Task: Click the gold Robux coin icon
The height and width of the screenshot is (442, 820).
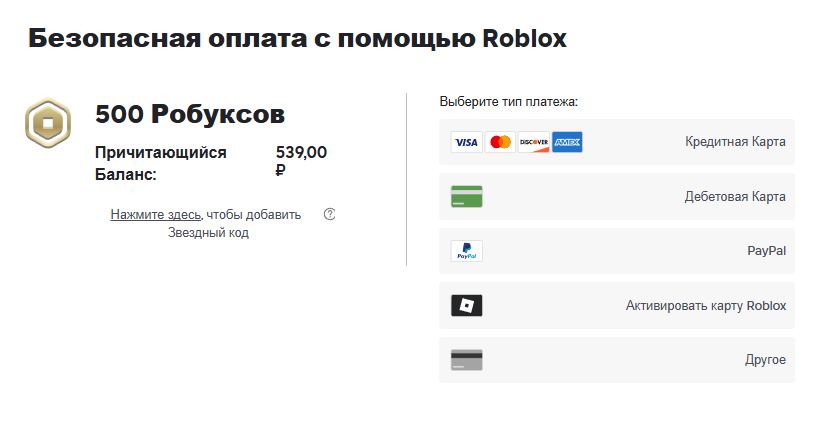Action: pos(48,123)
